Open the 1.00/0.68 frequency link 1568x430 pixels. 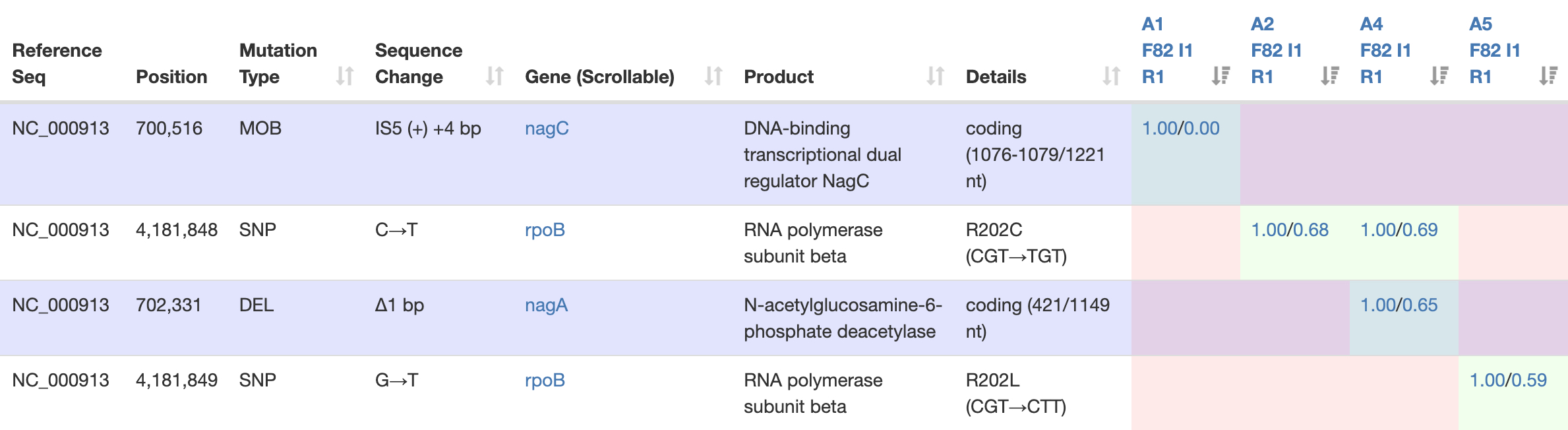click(x=1290, y=230)
